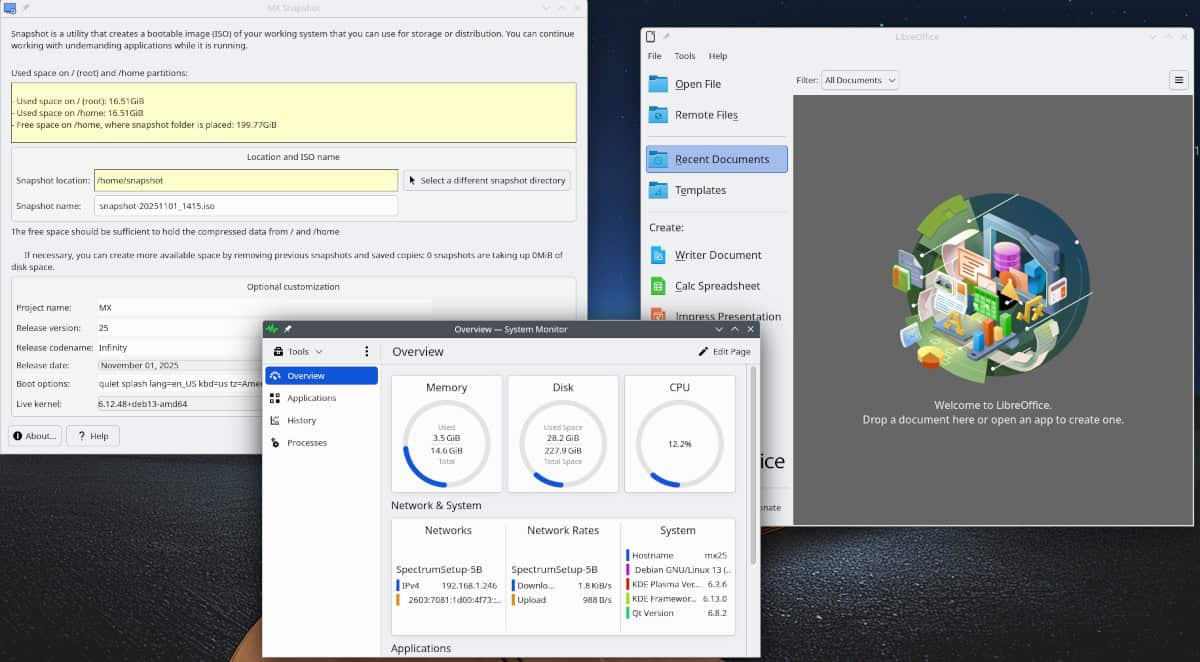Click the pin icon in MX Snapshot title bar
This screenshot has width=1200, height=662.
(x=25, y=7)
